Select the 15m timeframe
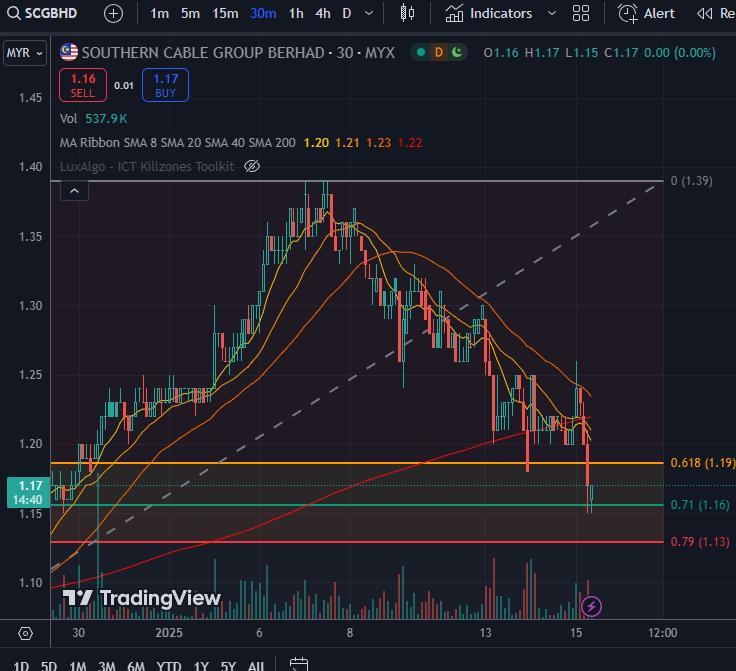 [x=225, y=14]
